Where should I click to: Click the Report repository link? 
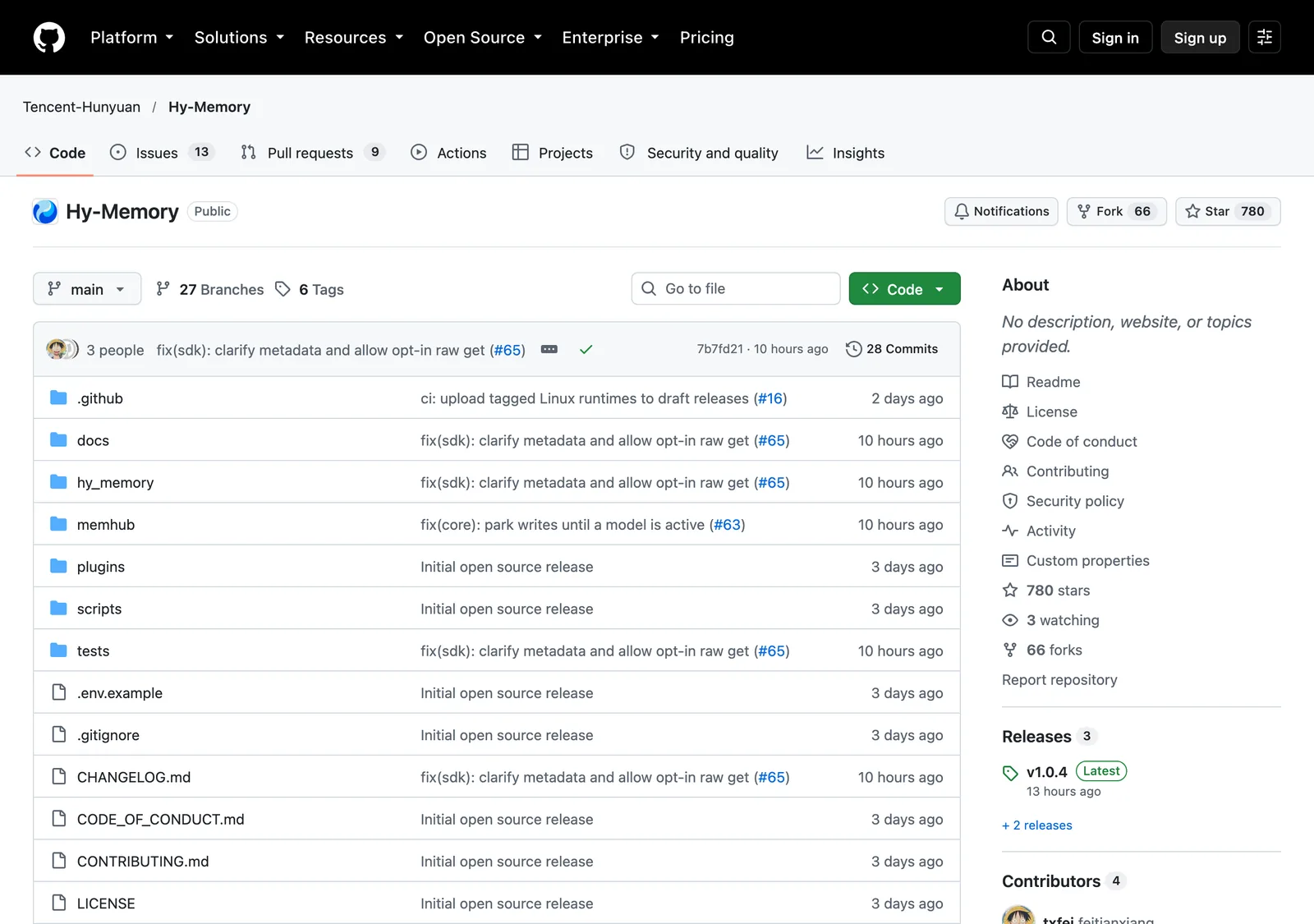(1059, 680)
